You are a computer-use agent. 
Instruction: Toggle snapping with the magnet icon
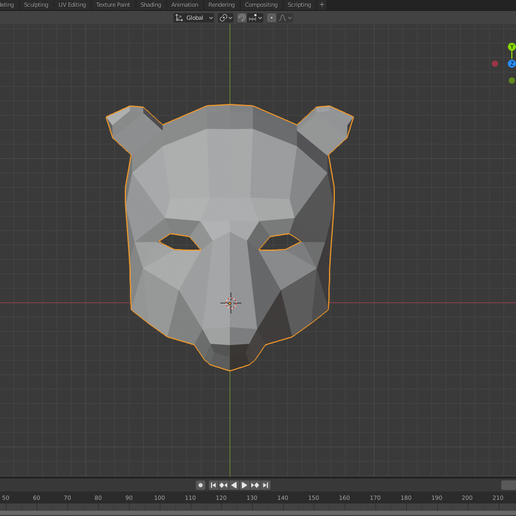tap(242, 18)
